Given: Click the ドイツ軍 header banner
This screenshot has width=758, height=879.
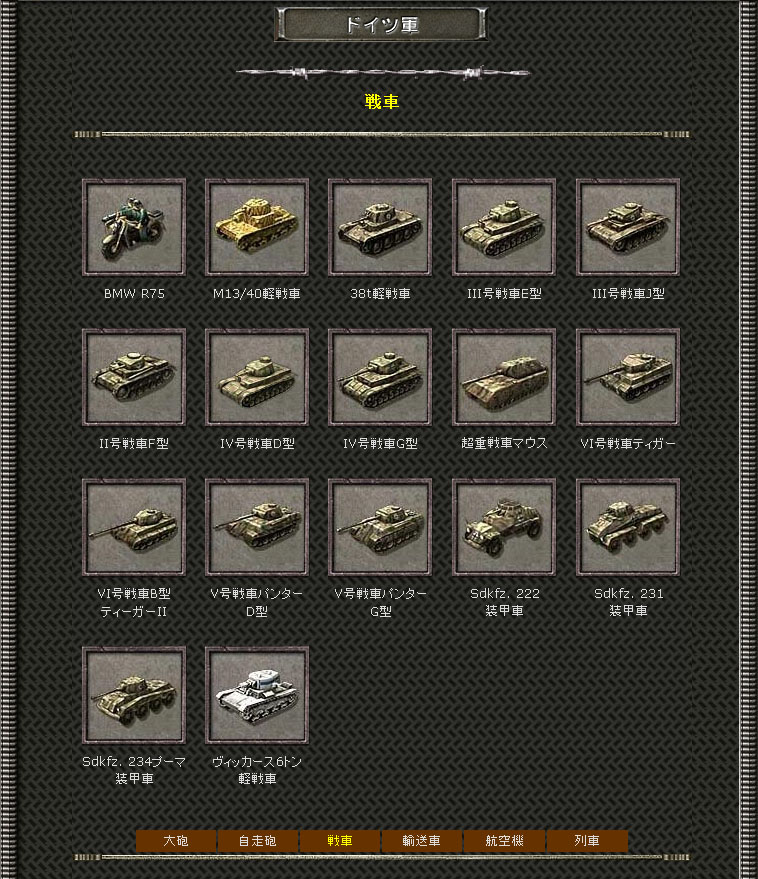Looking at the screenshot, I should point(381,25).
